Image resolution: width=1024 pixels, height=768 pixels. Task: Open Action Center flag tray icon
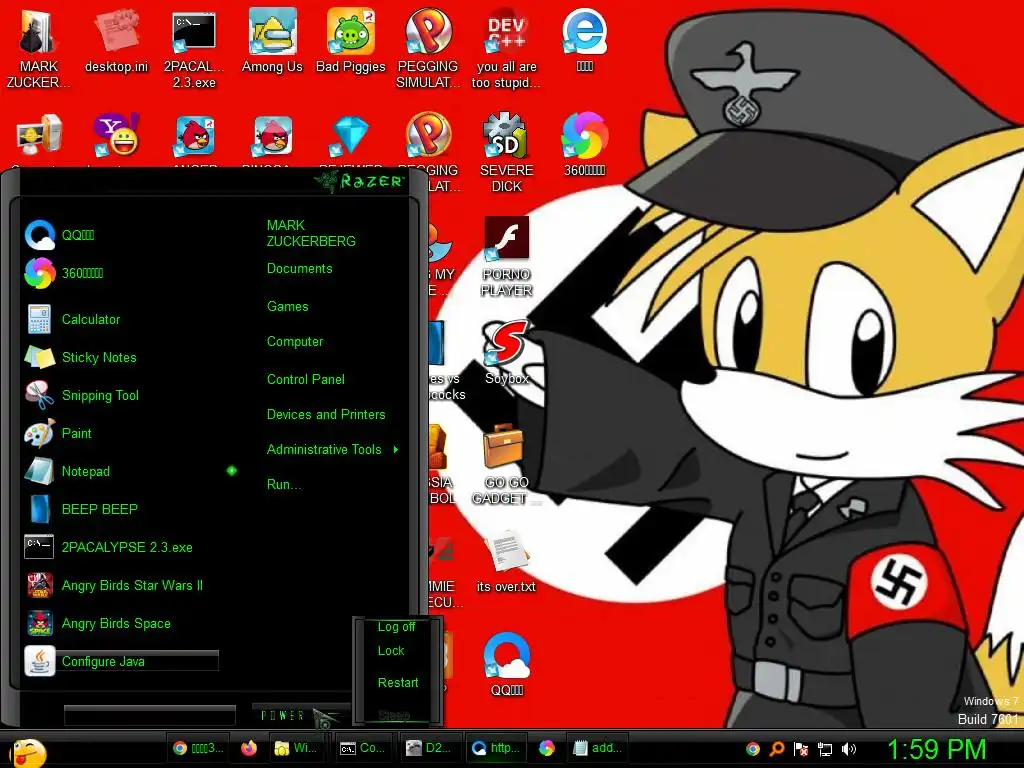(x=801, y=749)
